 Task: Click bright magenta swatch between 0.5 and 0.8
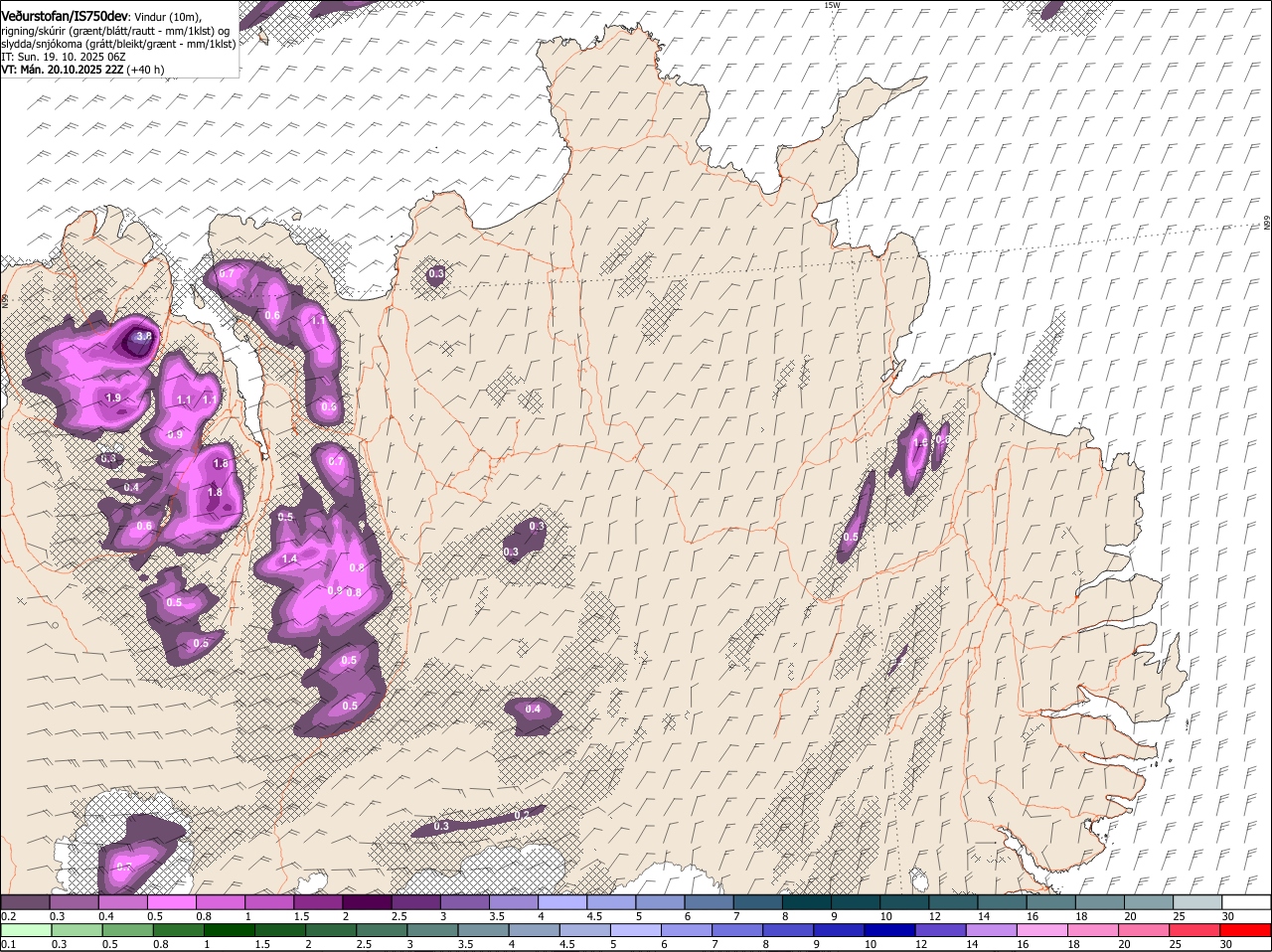pyautogui.click(x=171, y=901)
